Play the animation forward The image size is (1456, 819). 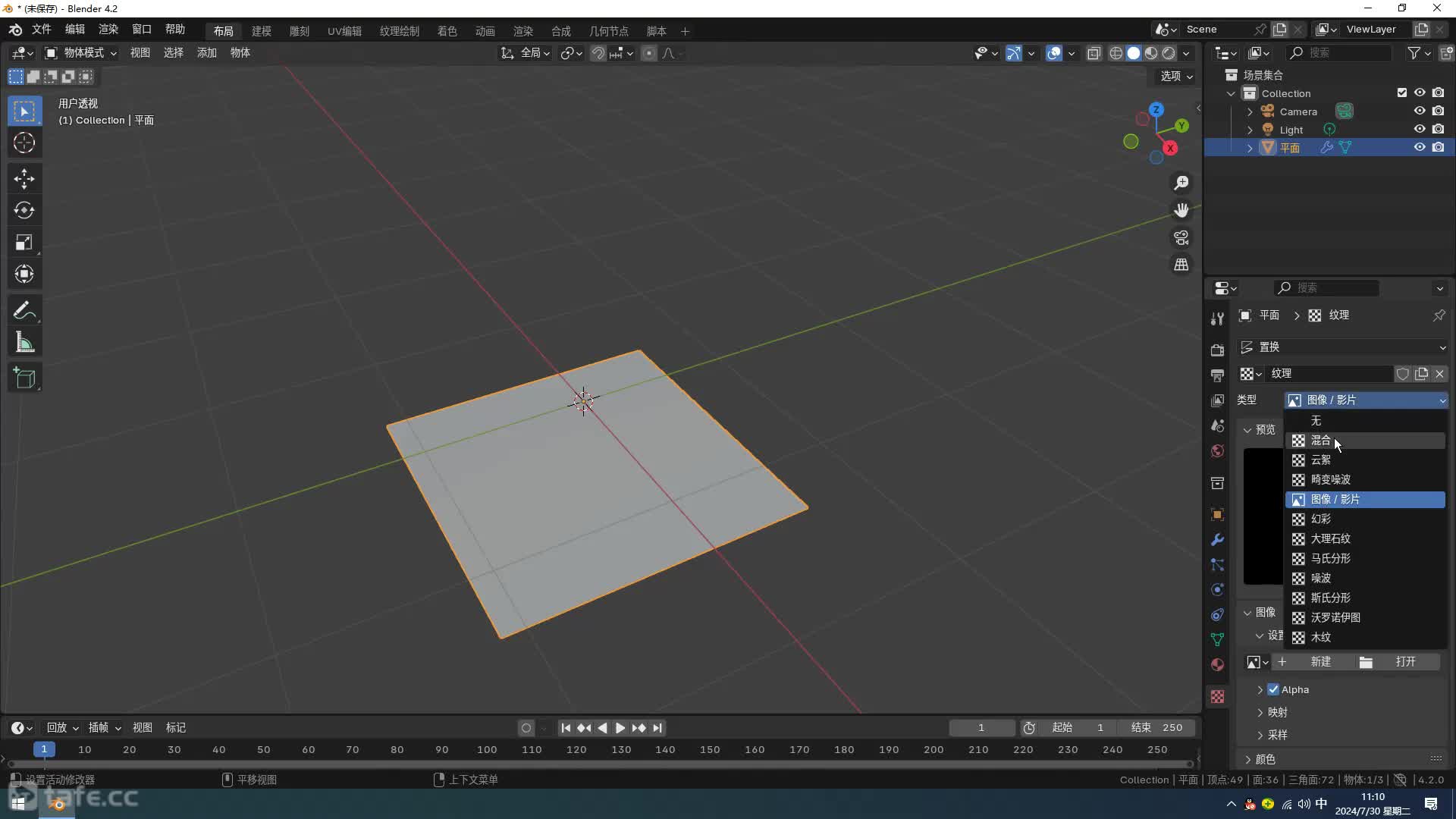point(620,728)
